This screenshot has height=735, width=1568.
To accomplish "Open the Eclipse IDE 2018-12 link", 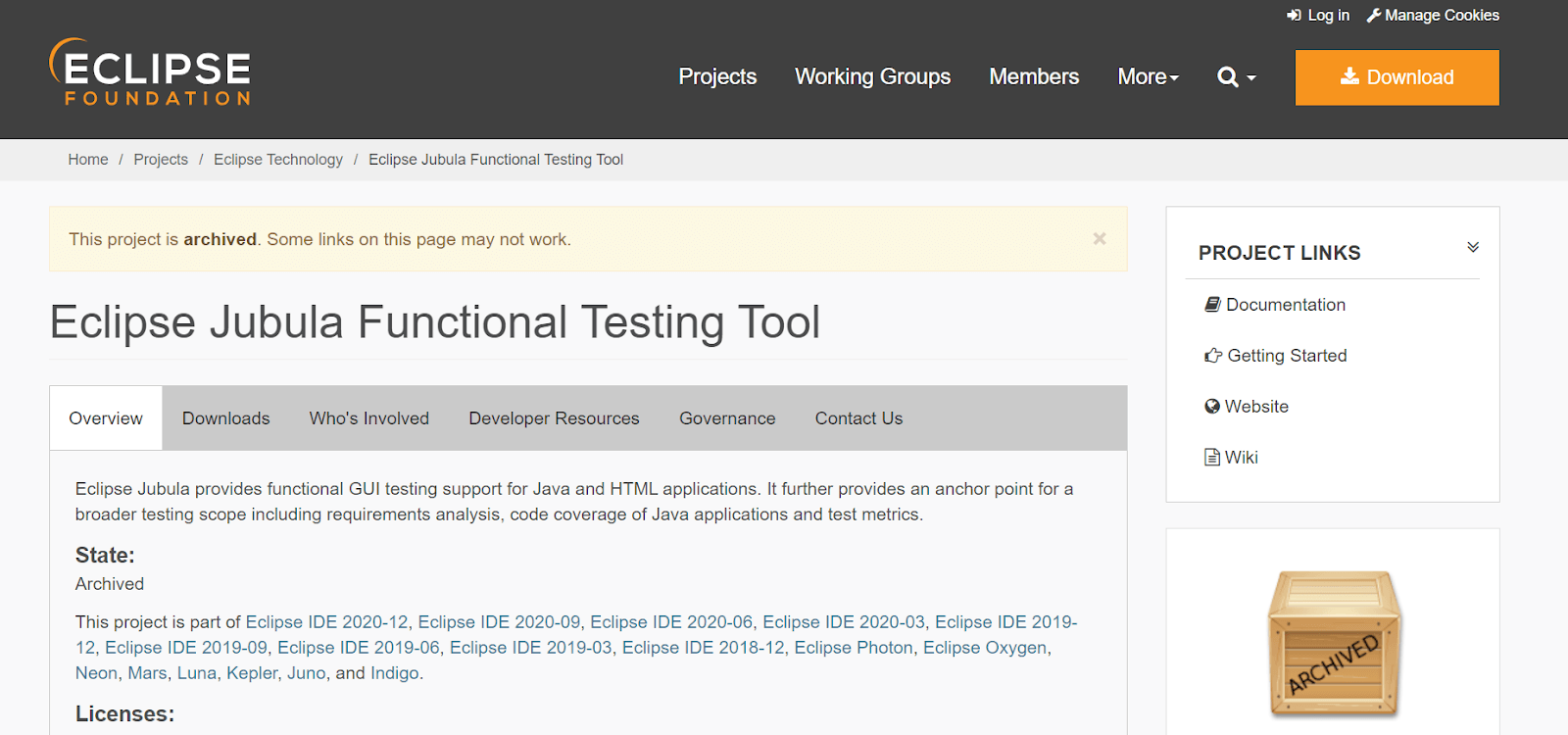I will pyautogui.click(x=704, y=648).
